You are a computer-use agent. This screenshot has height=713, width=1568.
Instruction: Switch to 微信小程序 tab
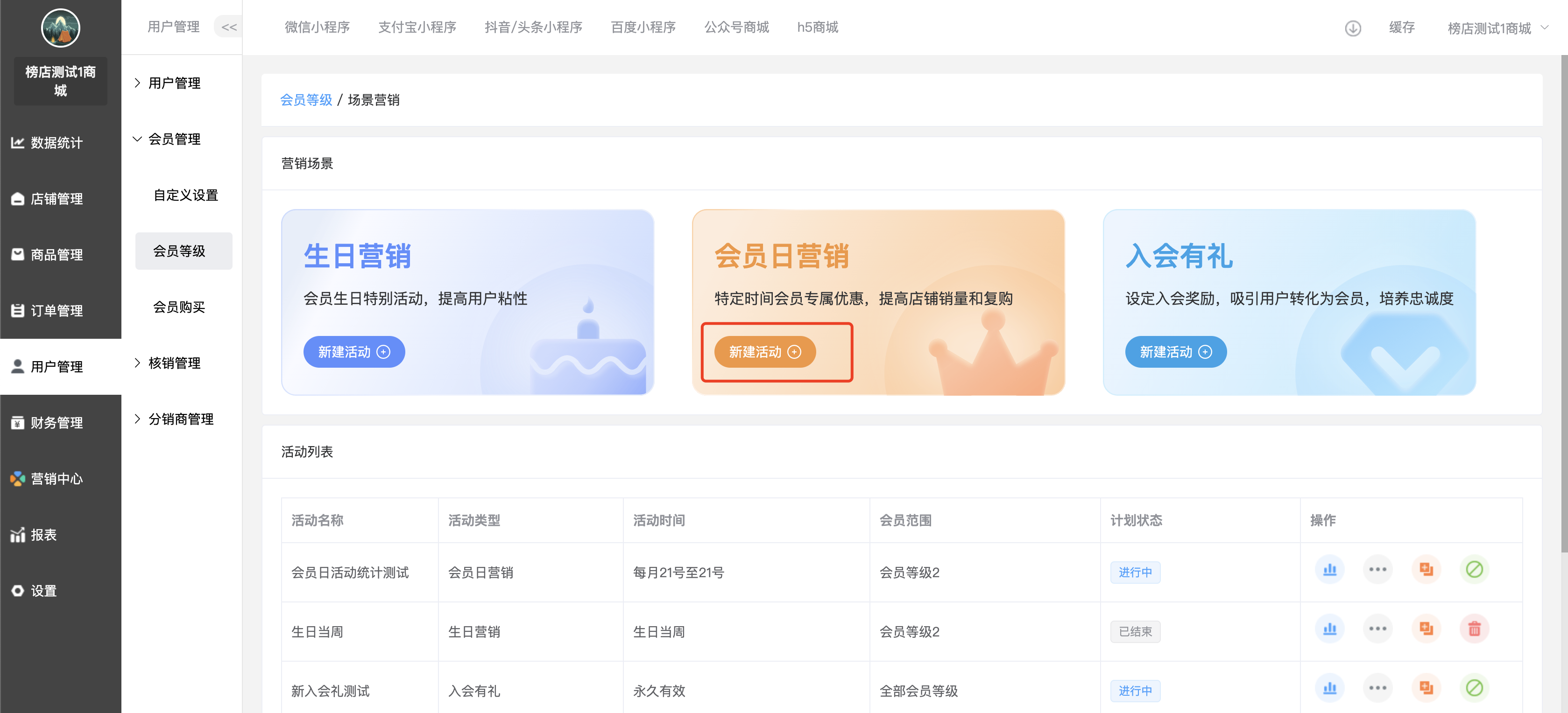click(x=317, y=27)
